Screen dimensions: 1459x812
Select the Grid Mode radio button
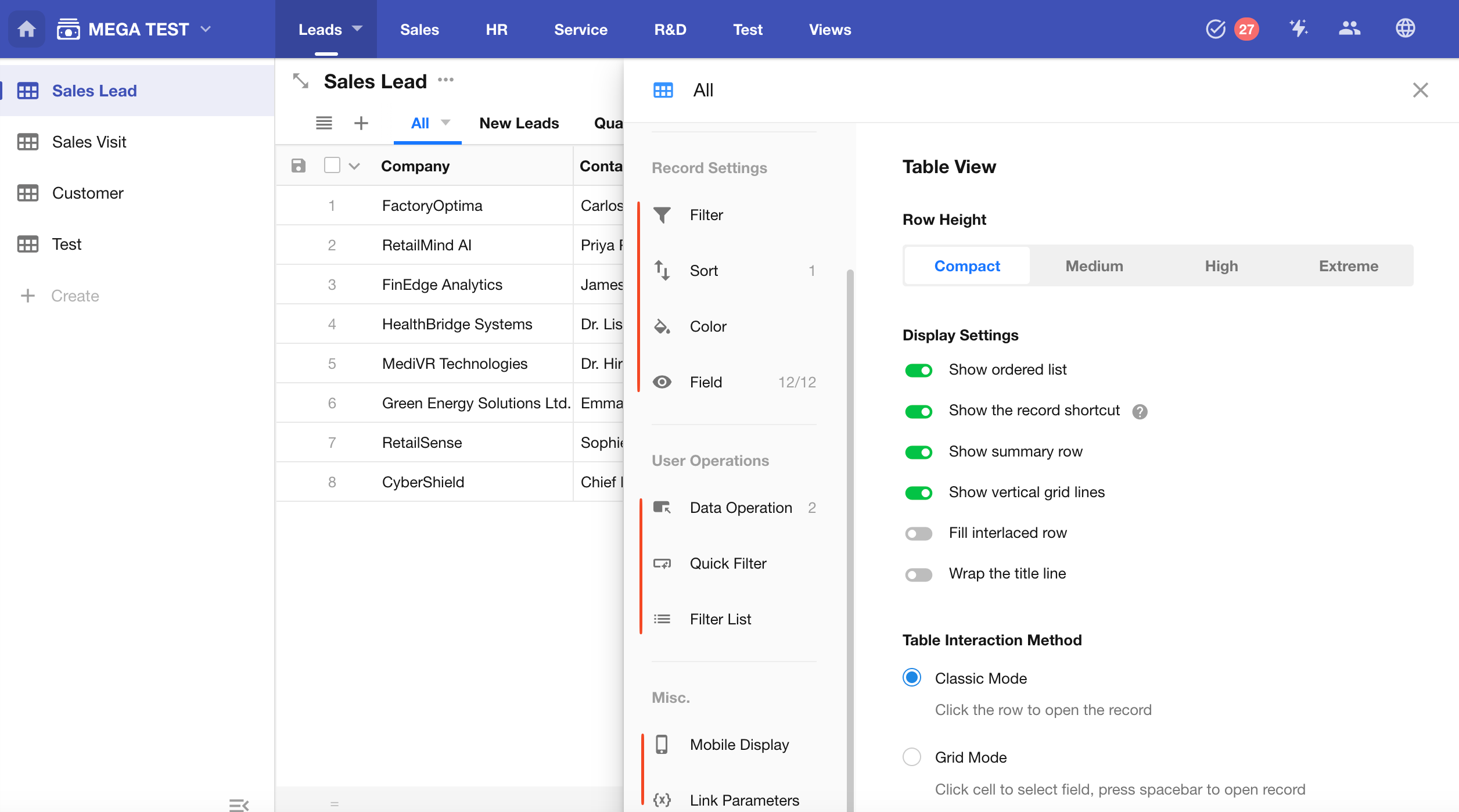[x=912, y=757]
